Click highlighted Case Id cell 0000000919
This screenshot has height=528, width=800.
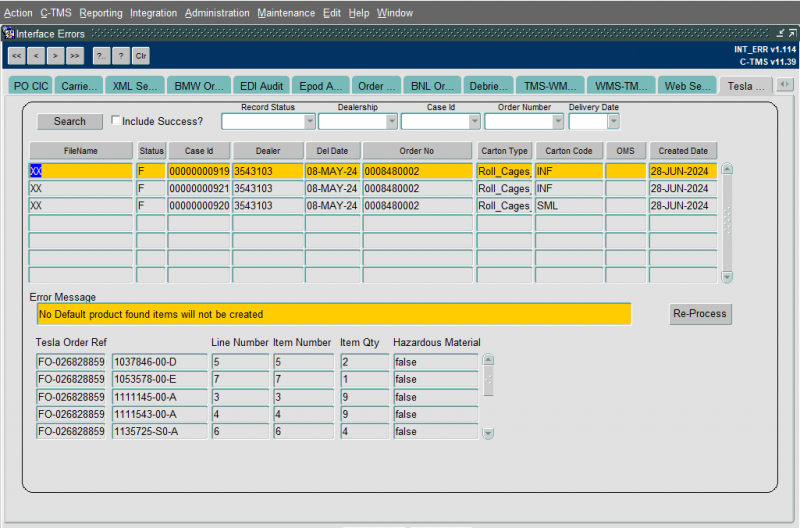tap(199, 171)
